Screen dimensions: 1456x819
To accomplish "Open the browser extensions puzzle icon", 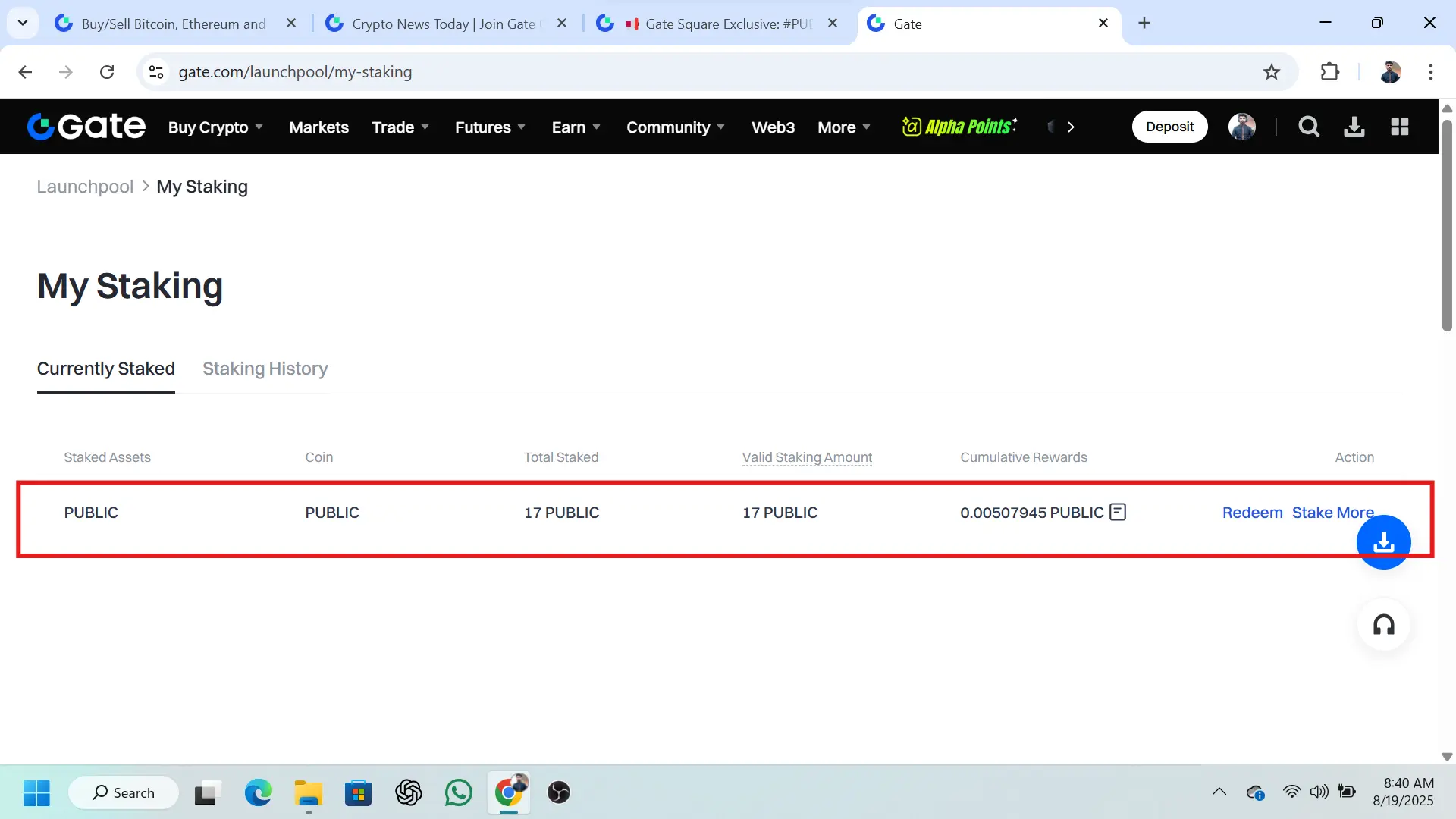I will 1330,72.
